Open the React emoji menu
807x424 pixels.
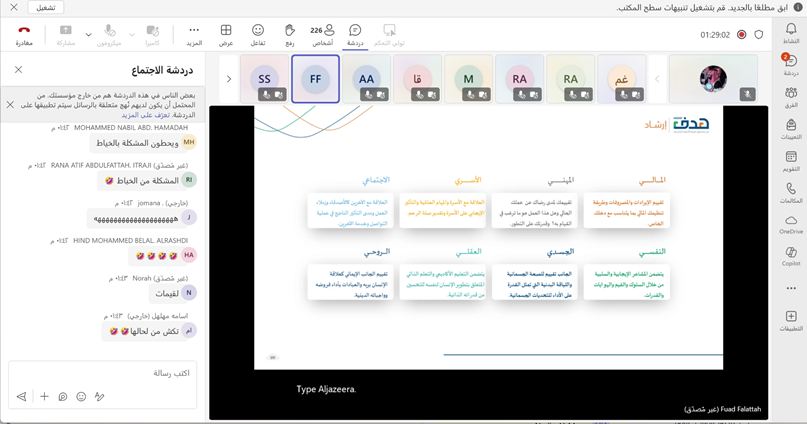pyautogui.click(x=258, y=35)
